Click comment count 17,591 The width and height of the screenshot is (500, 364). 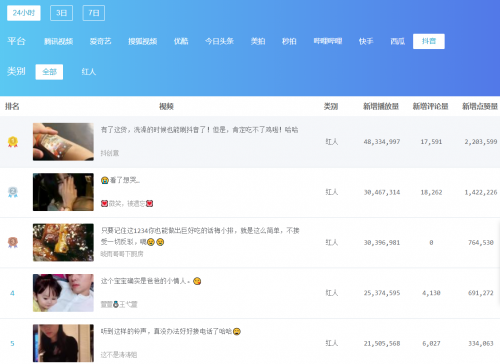[431, 142]
